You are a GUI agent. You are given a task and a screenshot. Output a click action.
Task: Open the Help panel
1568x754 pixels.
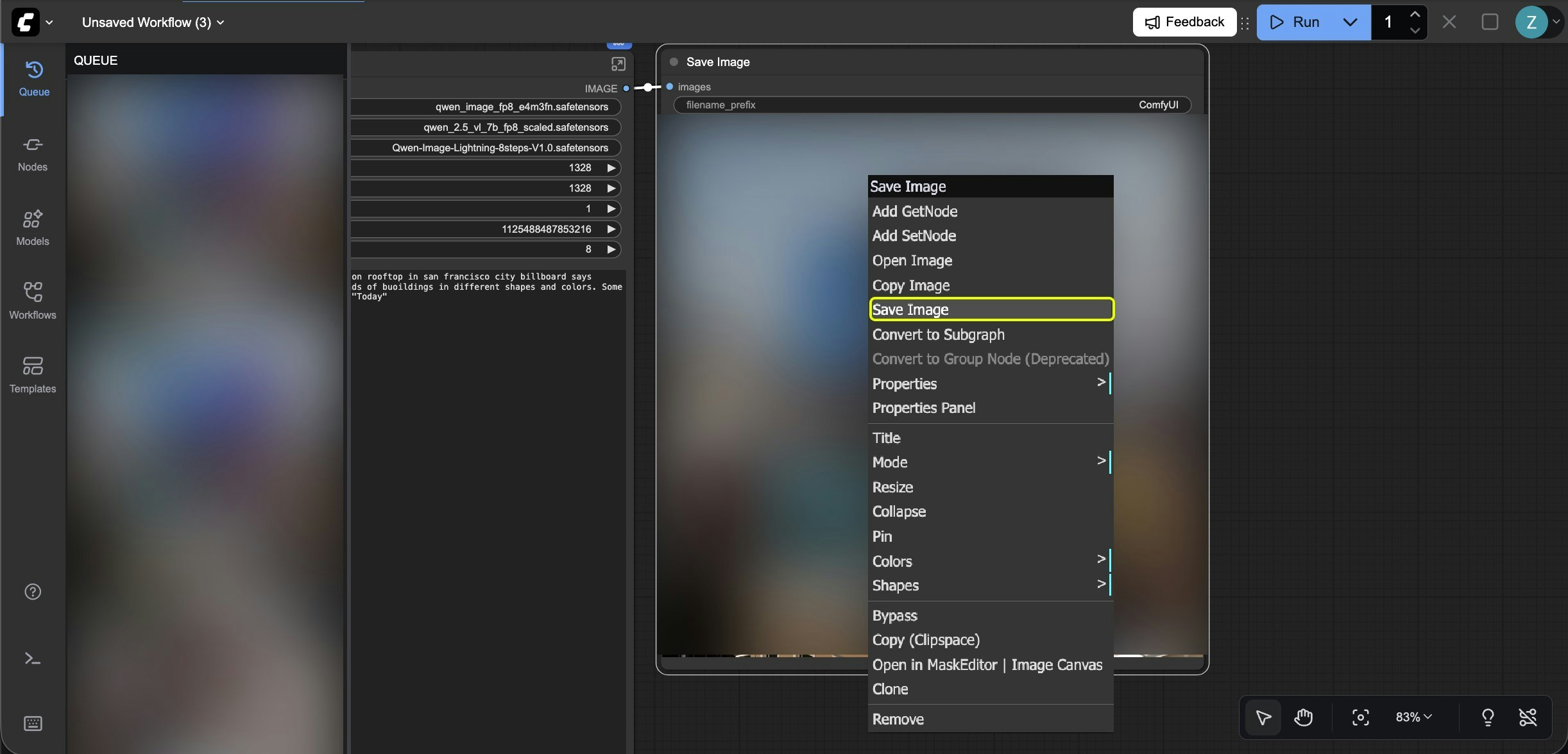point(31,591)
